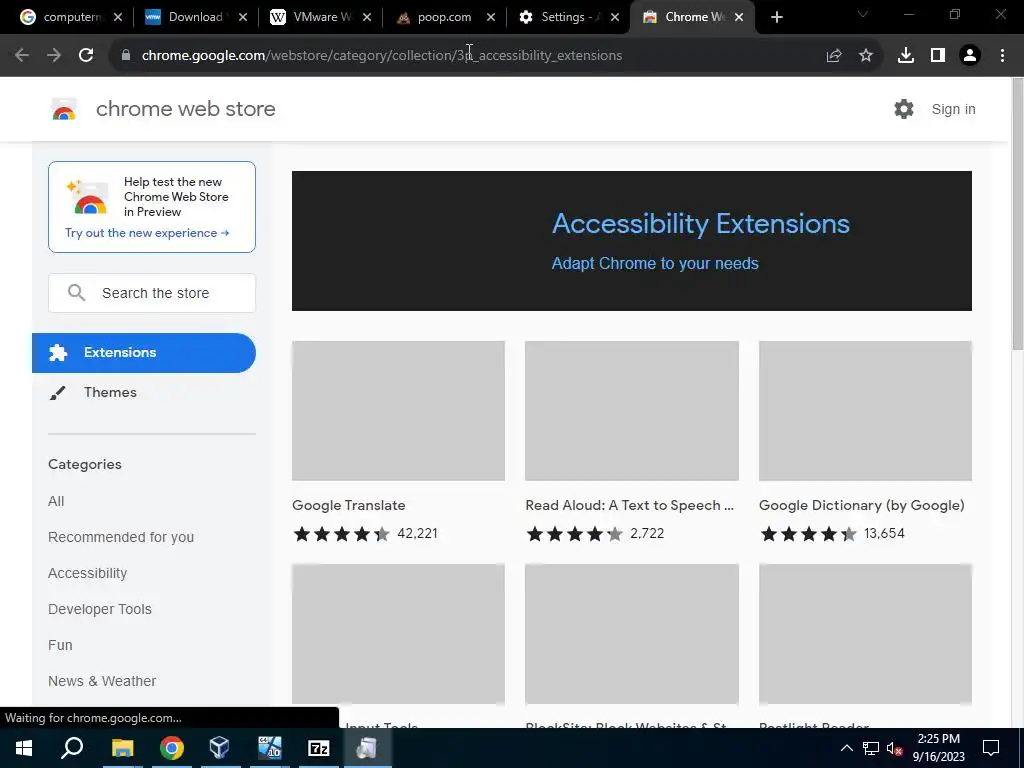This screenshot has width=1024, height=768.
Task: Select Extensions in the sidebar
Action: tap(144, 353)
